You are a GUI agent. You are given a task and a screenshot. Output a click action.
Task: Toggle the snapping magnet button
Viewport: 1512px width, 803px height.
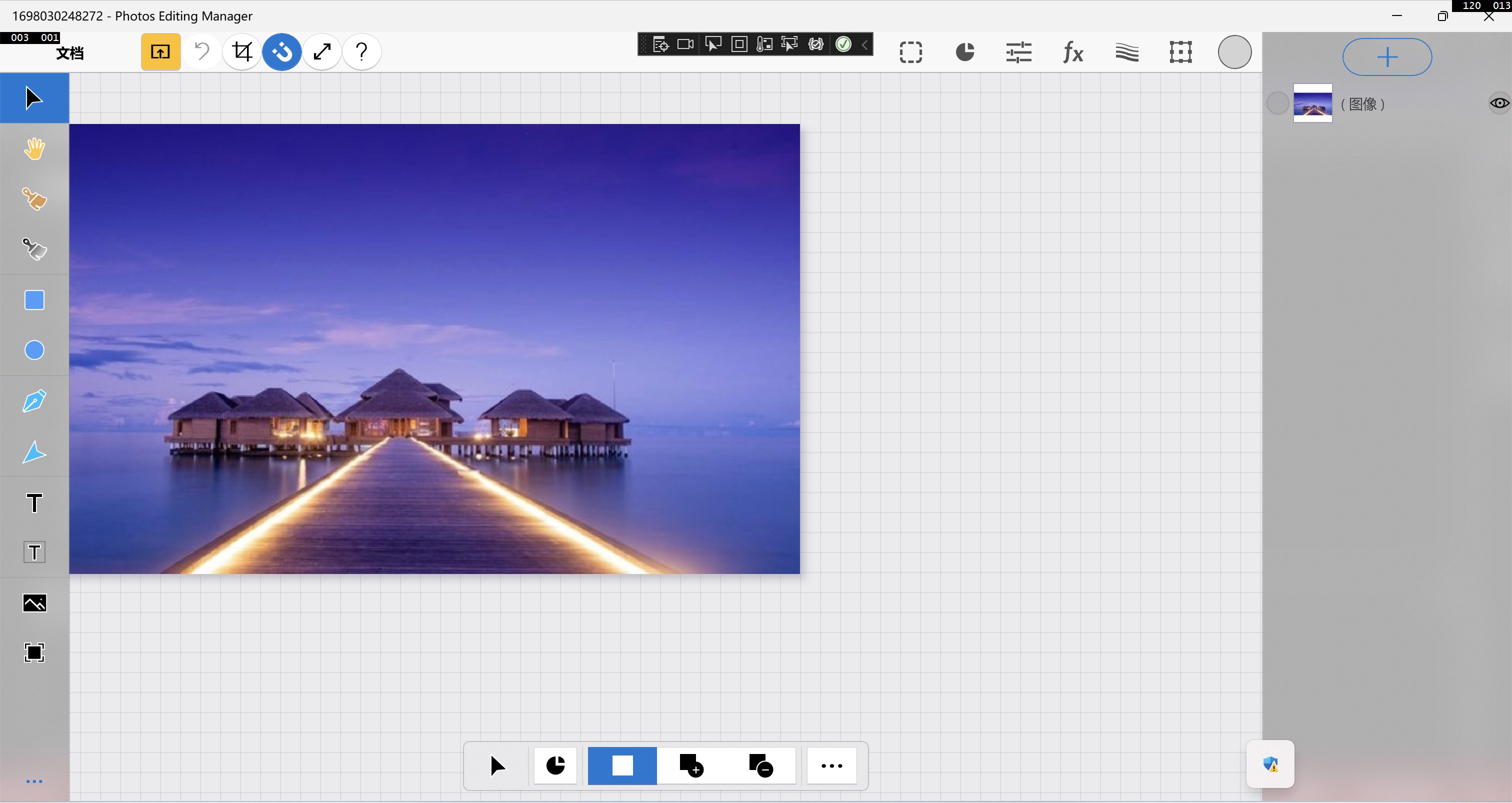(281, 51)
